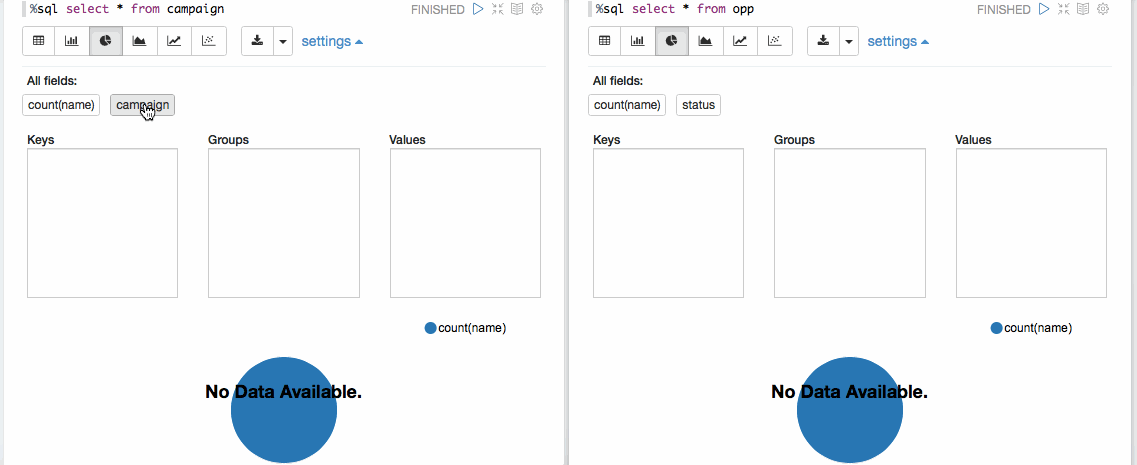This screenshot has width=1137, height=465.
Task: Click count(name) field in opp paragraph
Action: coord(627,105)
